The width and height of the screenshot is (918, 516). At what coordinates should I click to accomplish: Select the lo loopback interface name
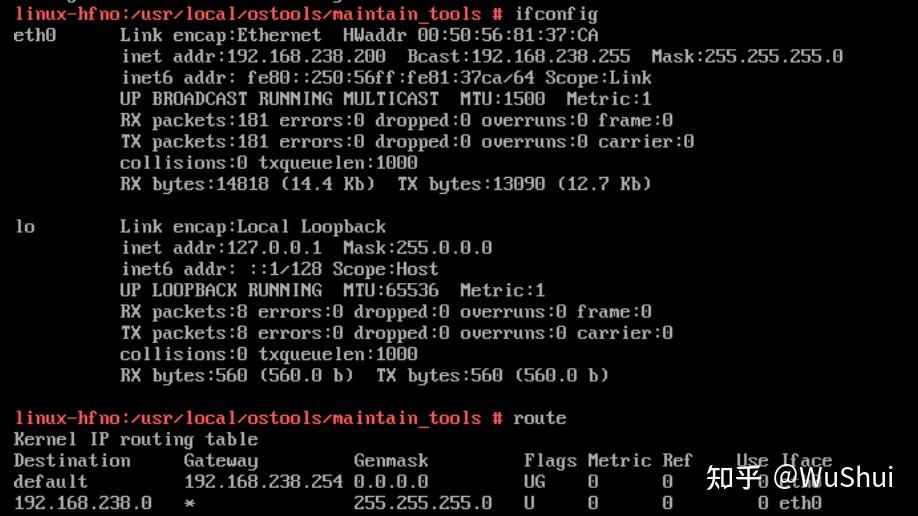pos(25,227)
